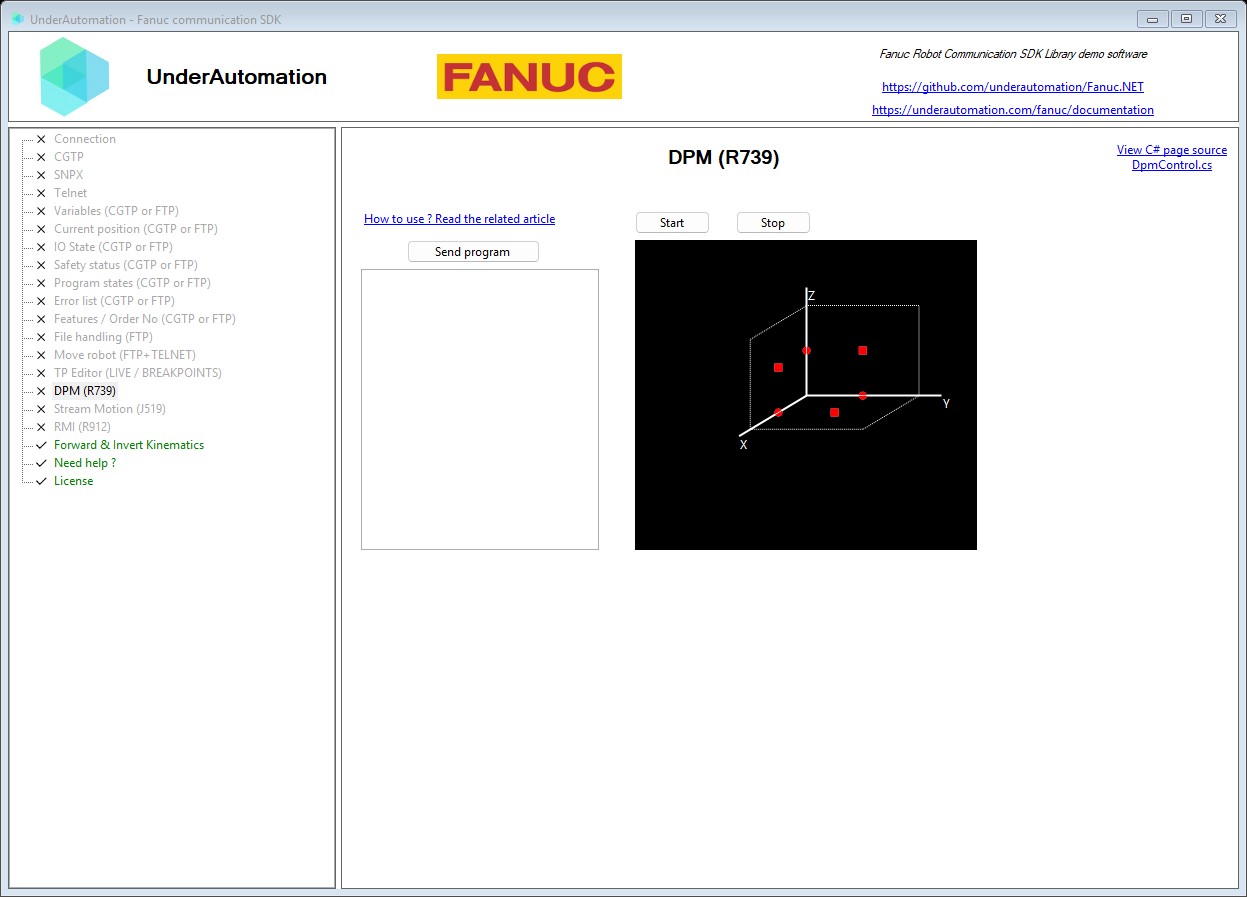Open Features / Order No entry
This screenshot has height=897, width=1247.
pos(145,319)
